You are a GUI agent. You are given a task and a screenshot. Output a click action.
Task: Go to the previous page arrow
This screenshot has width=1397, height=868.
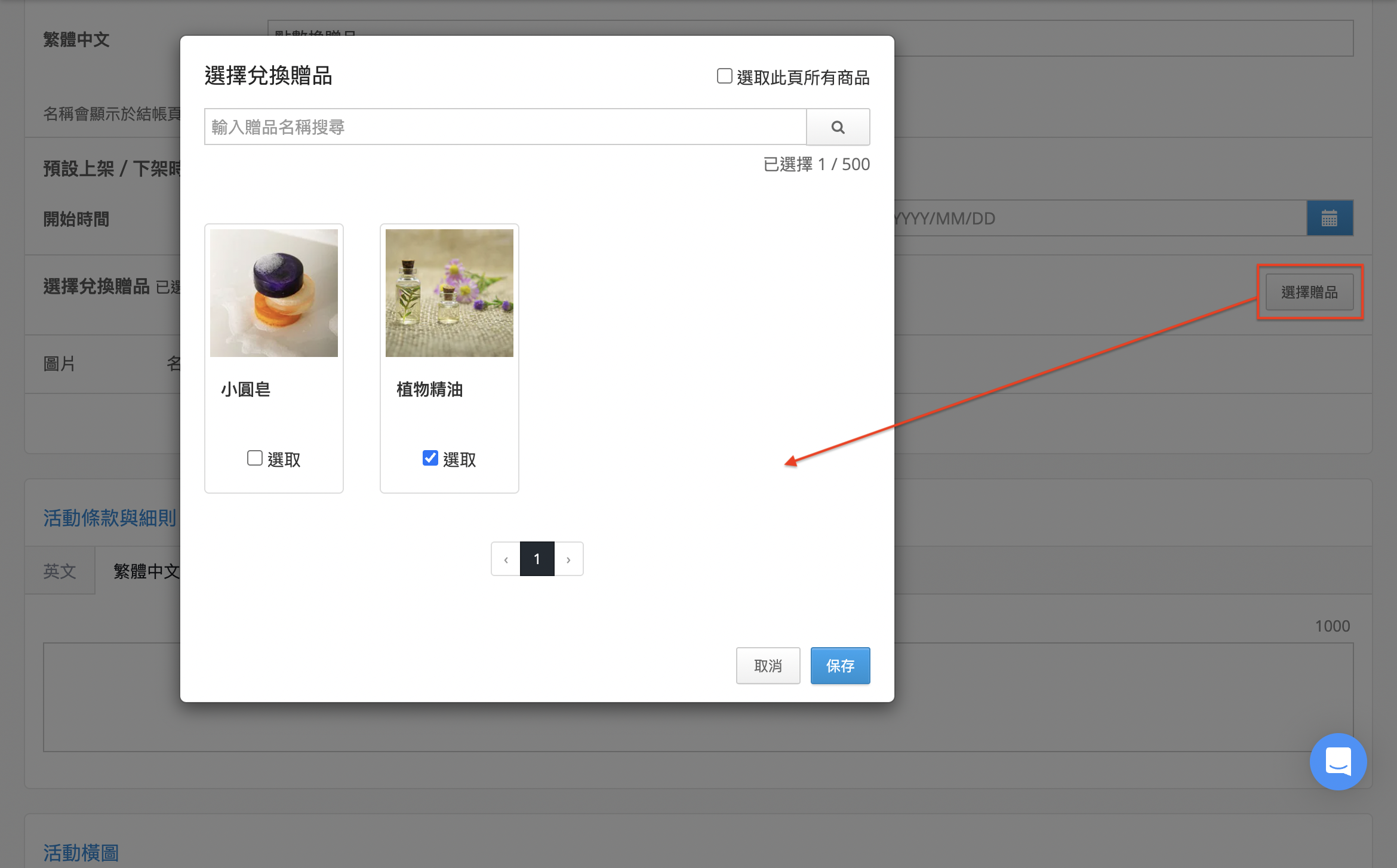pos(506,559)
